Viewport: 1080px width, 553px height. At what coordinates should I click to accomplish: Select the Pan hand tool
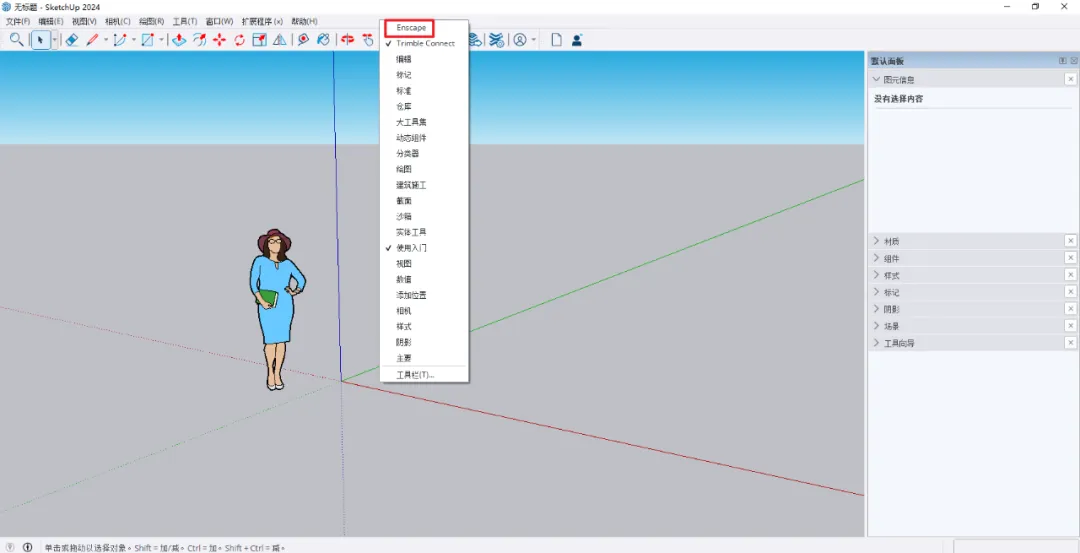pyautogui.click(x=368, y=40)
